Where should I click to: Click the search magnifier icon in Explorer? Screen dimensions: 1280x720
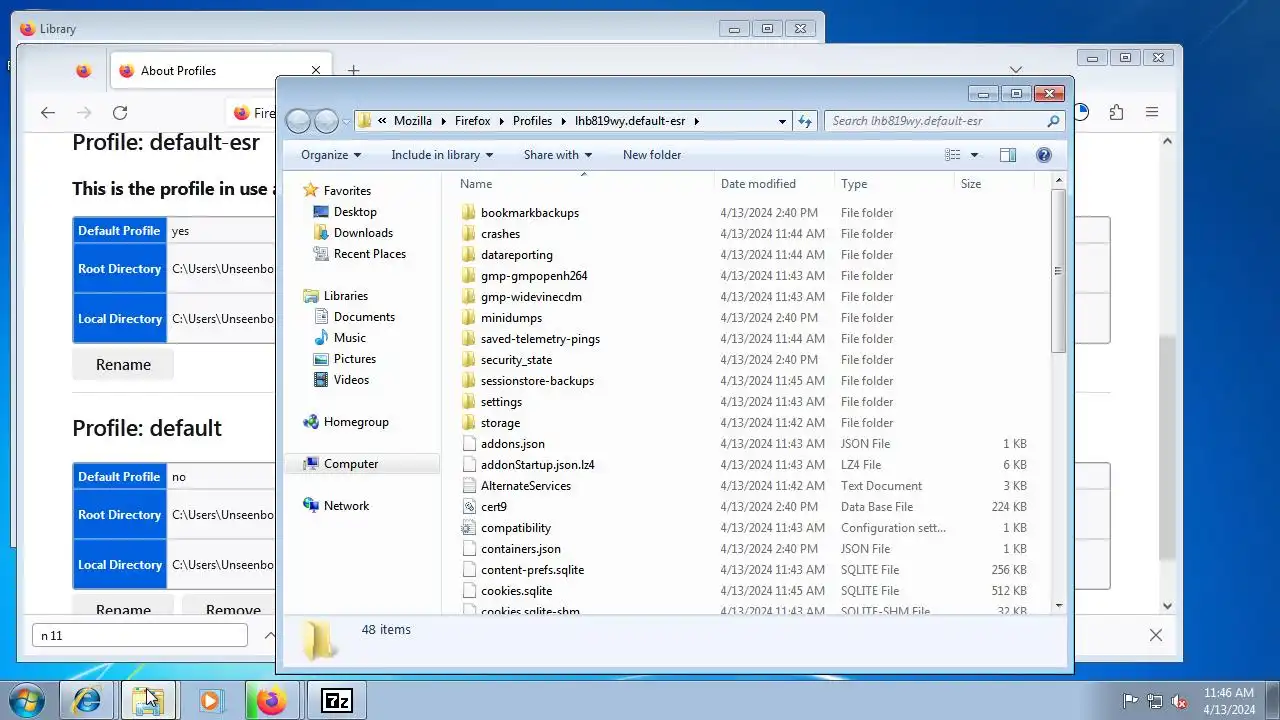1053,121
